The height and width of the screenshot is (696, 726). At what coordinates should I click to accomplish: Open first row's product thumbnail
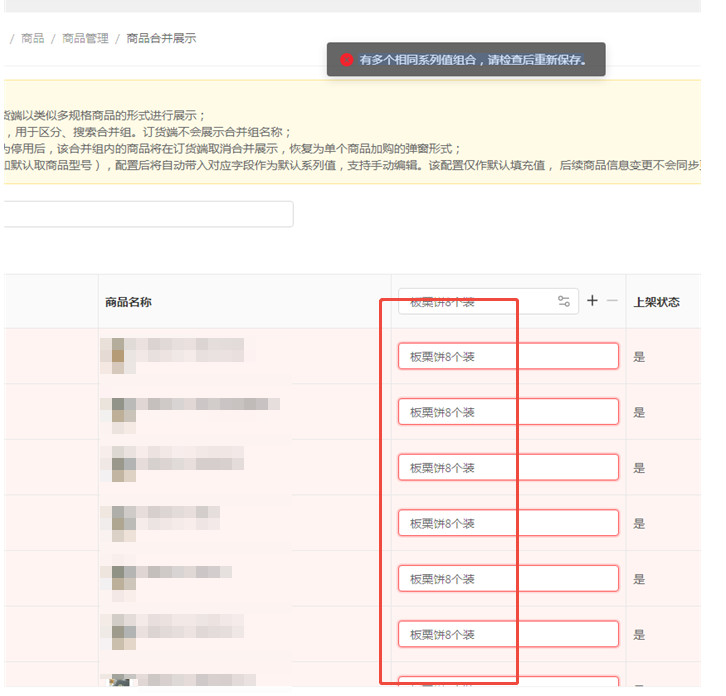tap(118, 356)
